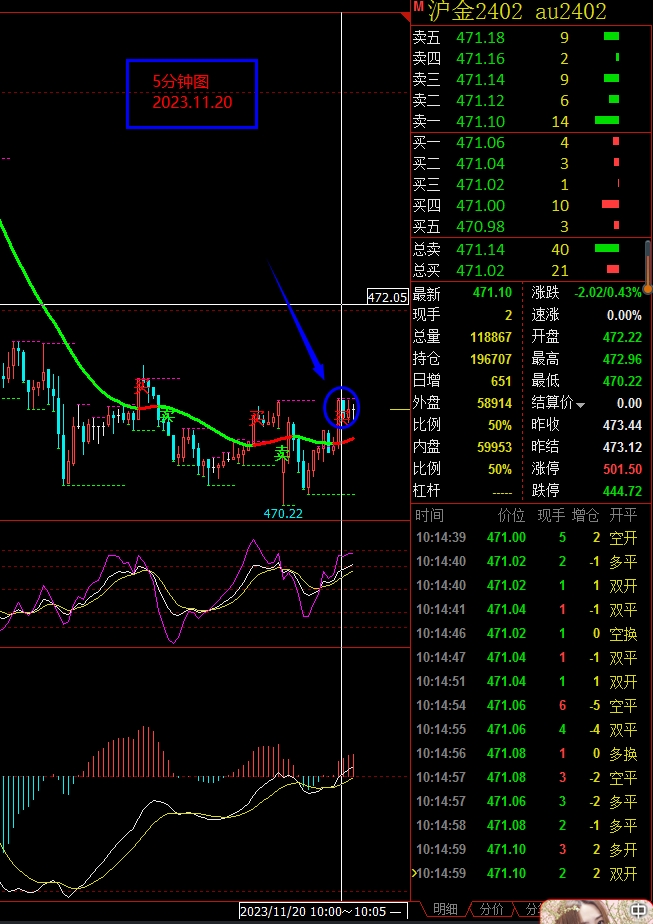Click the 472.05 crosshair price label

tap(387, 297)
